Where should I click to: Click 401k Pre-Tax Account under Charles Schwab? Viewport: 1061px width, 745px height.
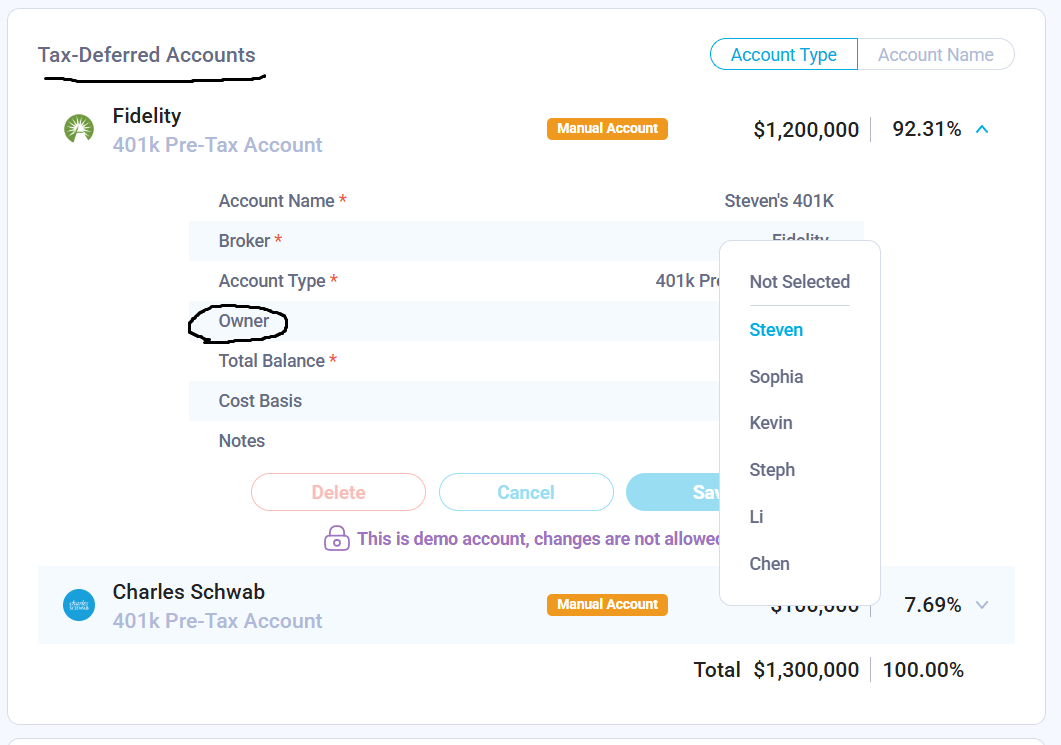[217, 620]
